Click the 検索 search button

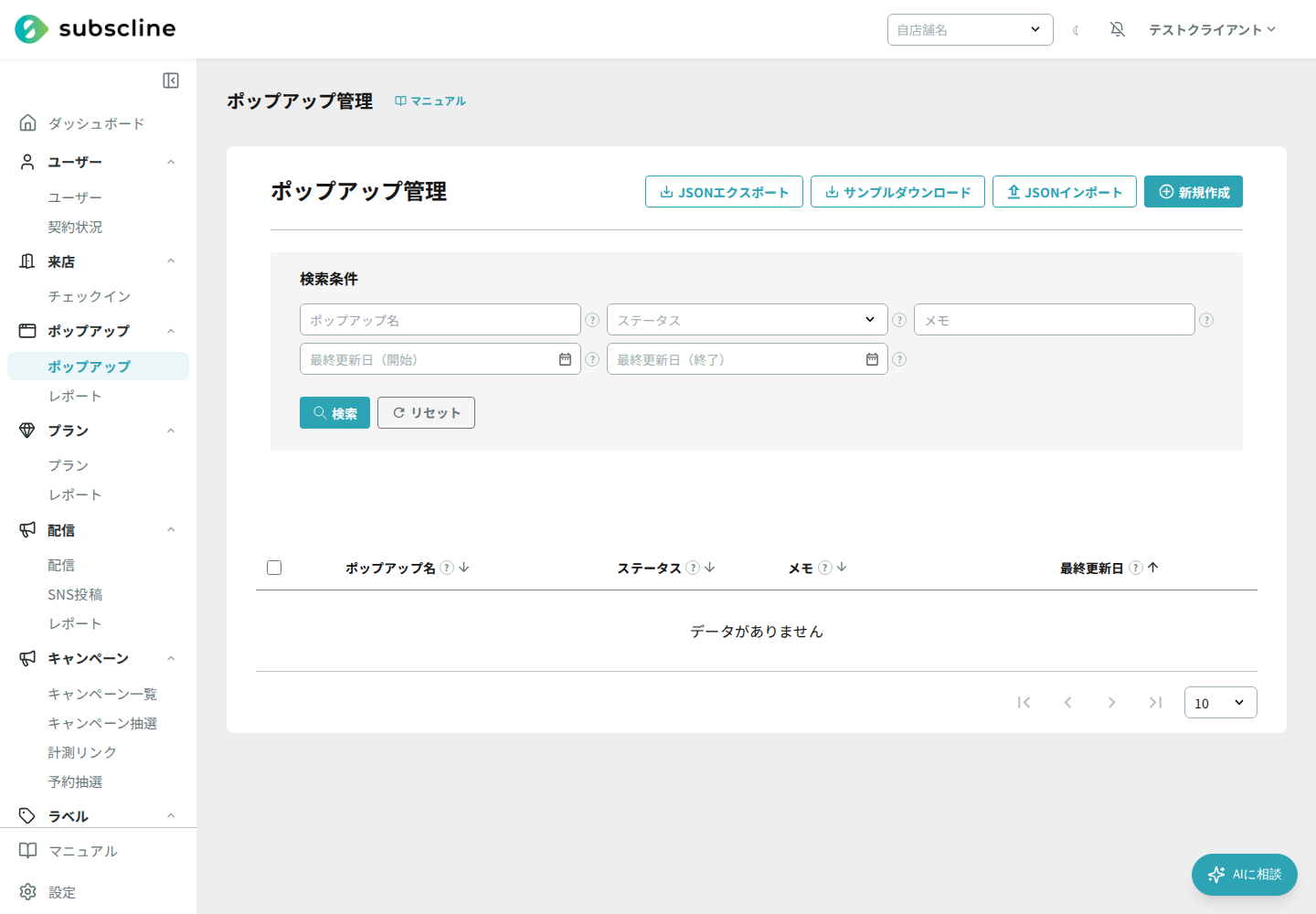334,413
